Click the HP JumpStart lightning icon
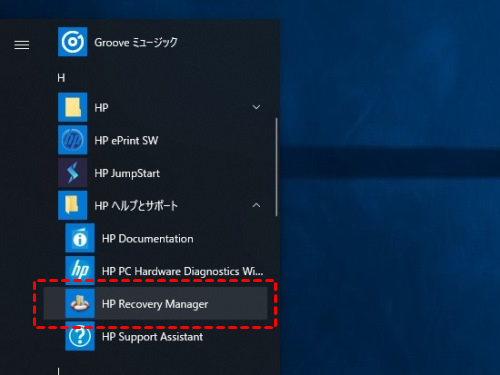 pos(73,173)
